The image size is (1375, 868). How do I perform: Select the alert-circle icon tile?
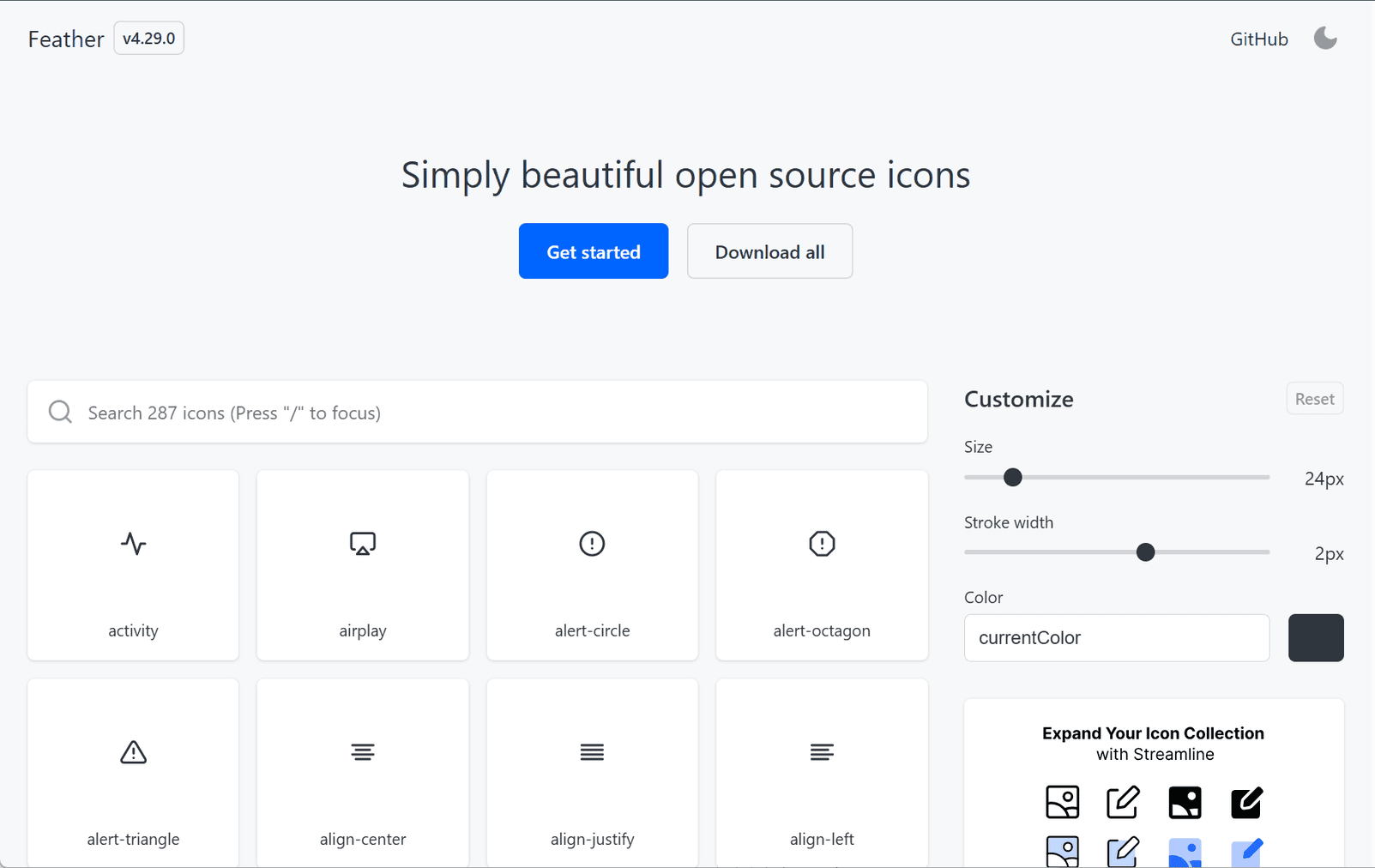(592, 565)
